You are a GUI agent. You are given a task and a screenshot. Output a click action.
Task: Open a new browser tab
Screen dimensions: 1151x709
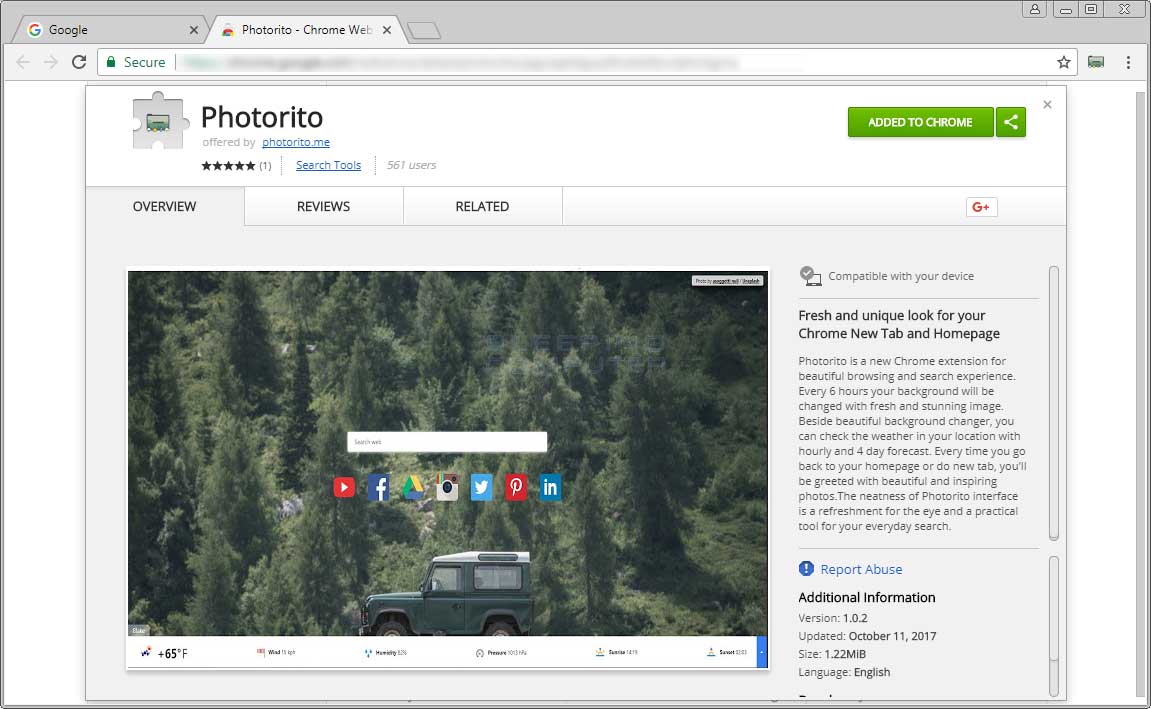424,31
